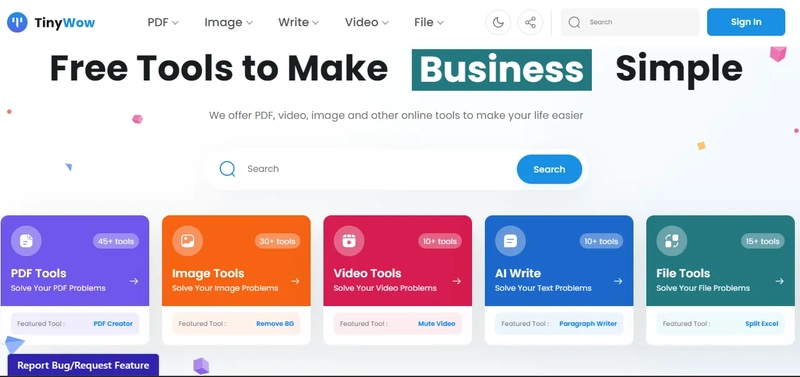Click the blue Search button
This screenshot has width=800, height=377.
click(x=549, y=169)
